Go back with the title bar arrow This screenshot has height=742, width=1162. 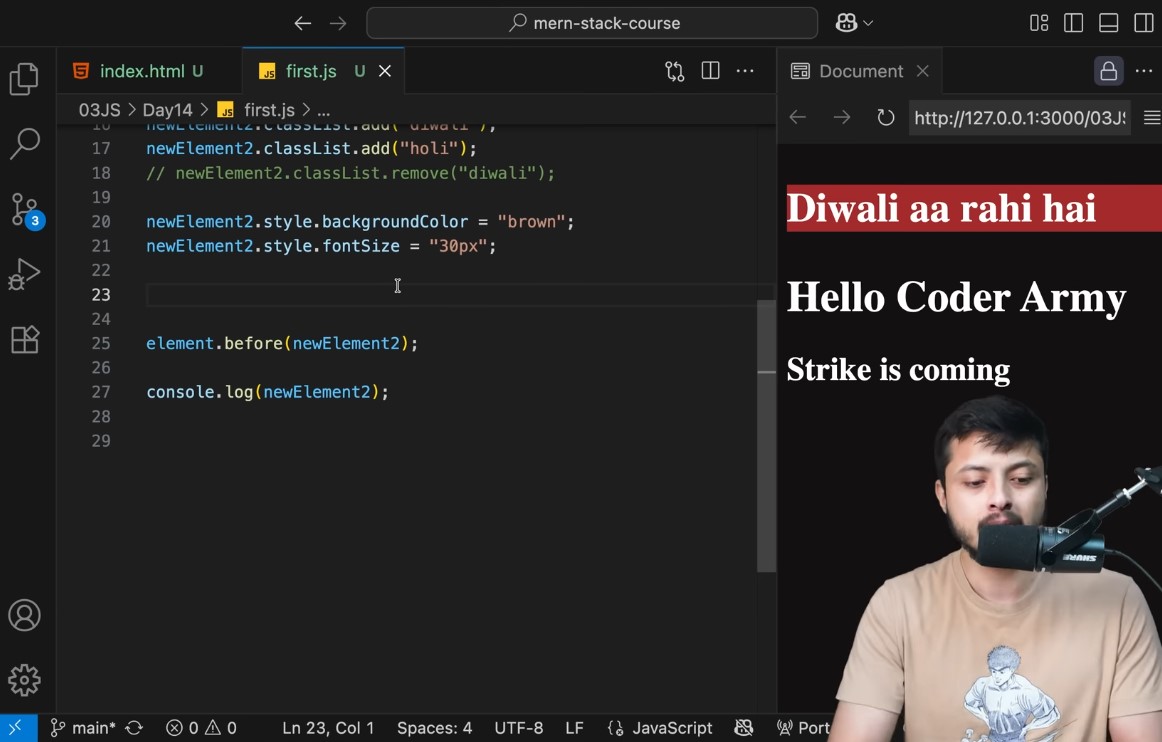(x=302, y=24)
